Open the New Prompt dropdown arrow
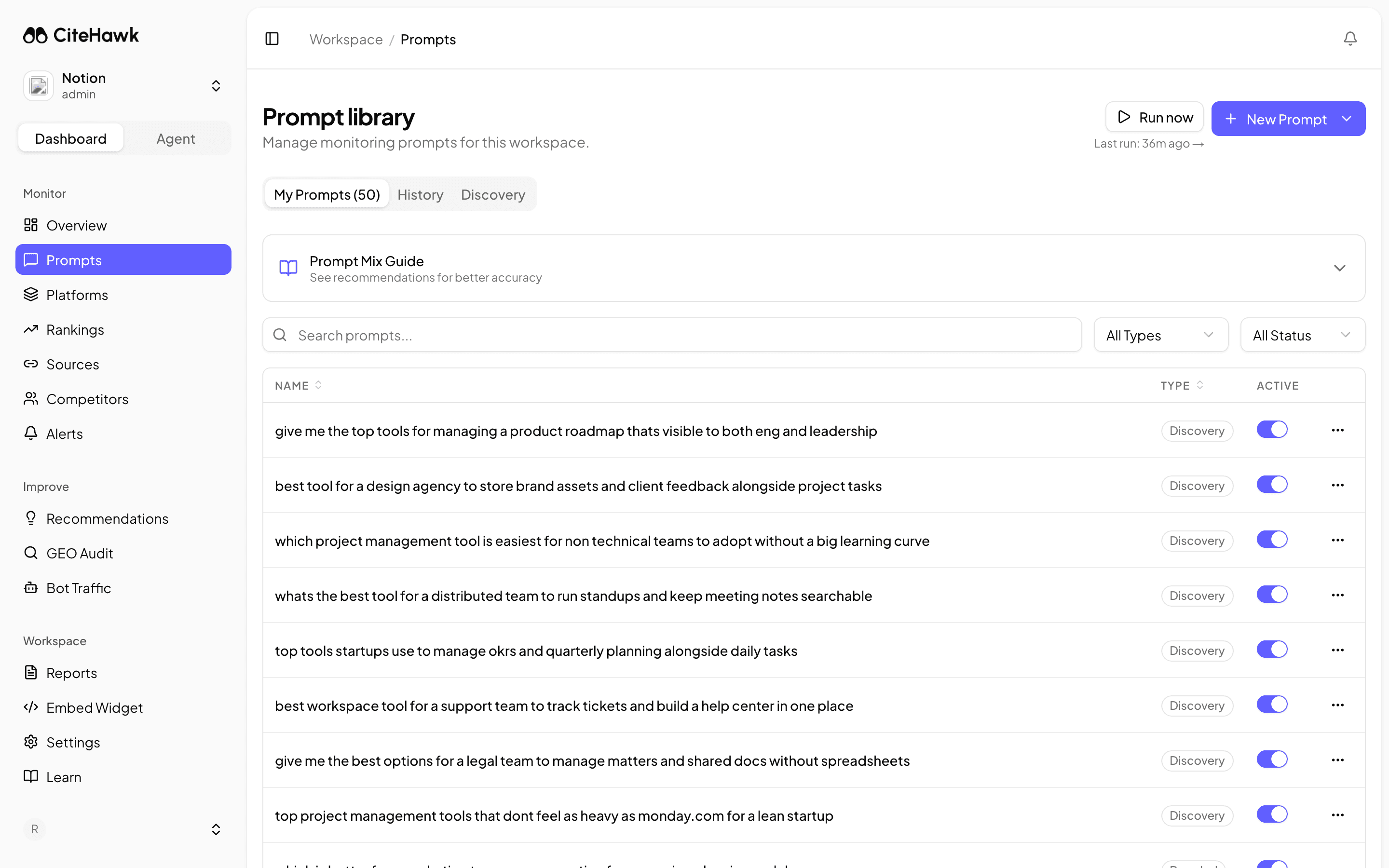Screen dimensions: 1389x868 coord(1347,119)
